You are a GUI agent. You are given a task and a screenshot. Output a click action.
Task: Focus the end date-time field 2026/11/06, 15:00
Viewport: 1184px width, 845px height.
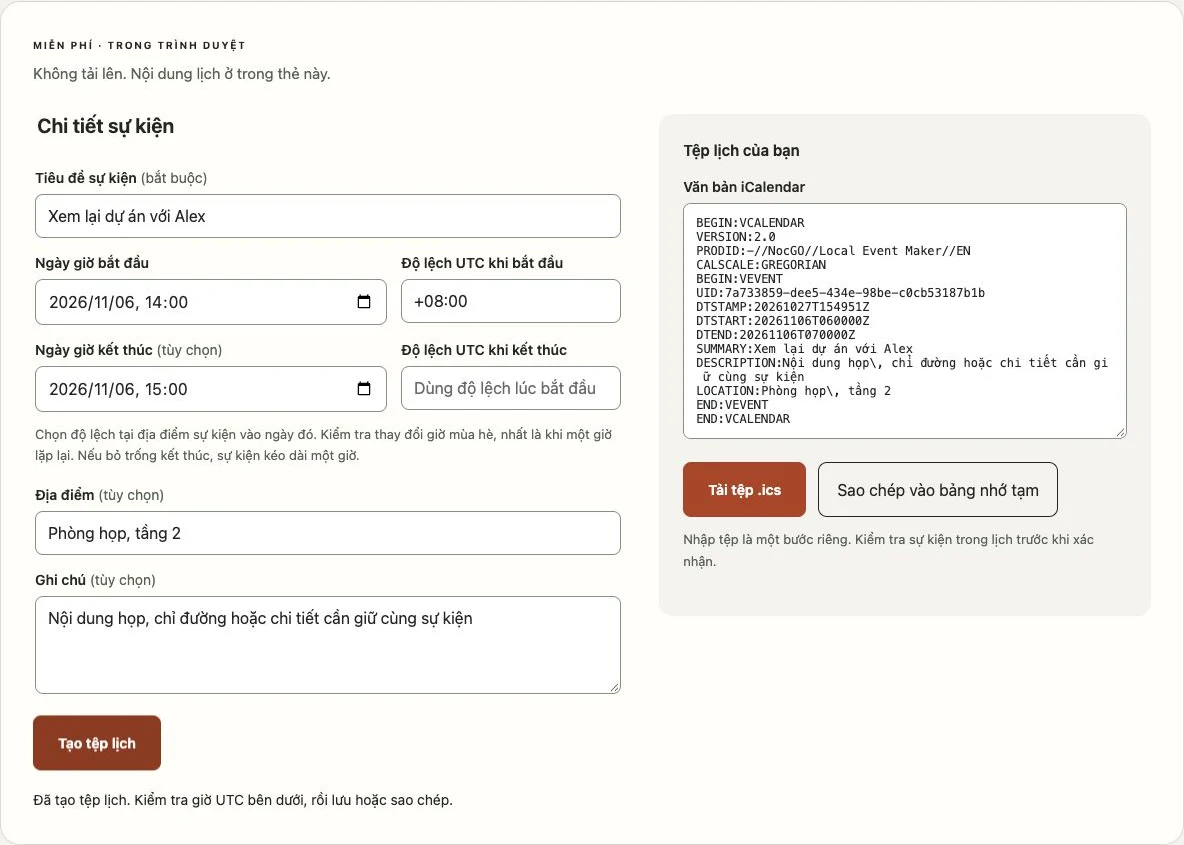point(211,389)
